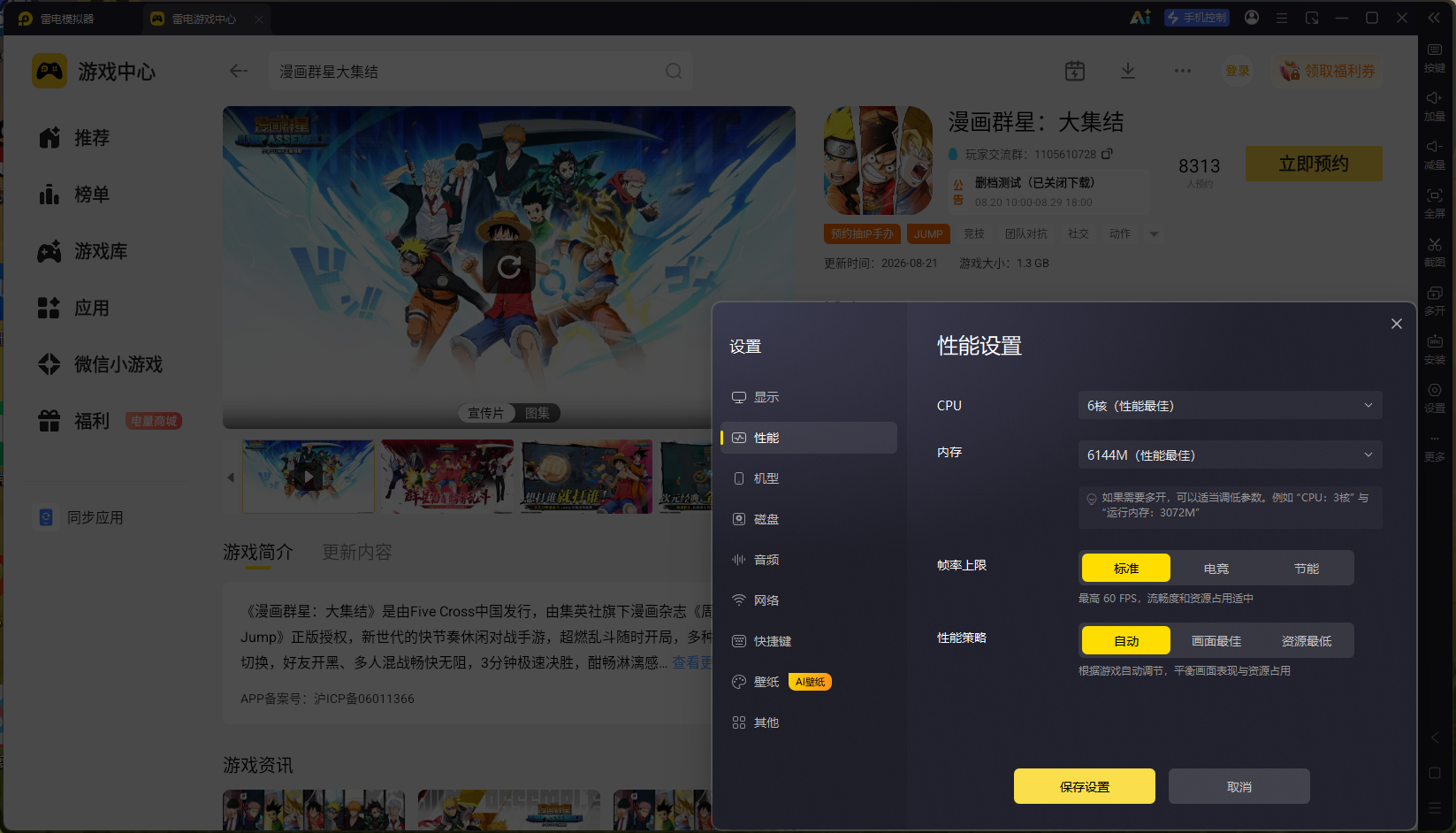This screenshot has height=833, width=1456.
Task: Reload the promo video with refresh icon
Action: pos(509,266)
